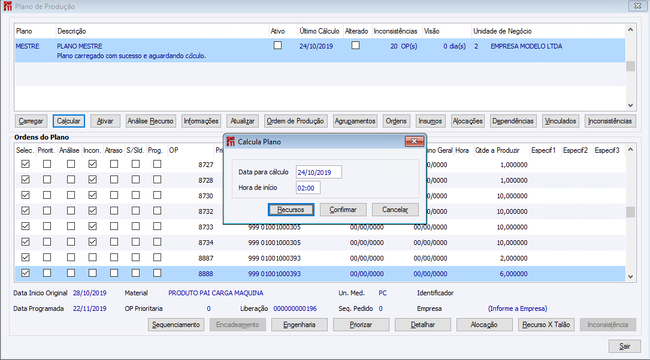Toggle Incon. checkbox for OP 8730

click(x=92, y=195)
